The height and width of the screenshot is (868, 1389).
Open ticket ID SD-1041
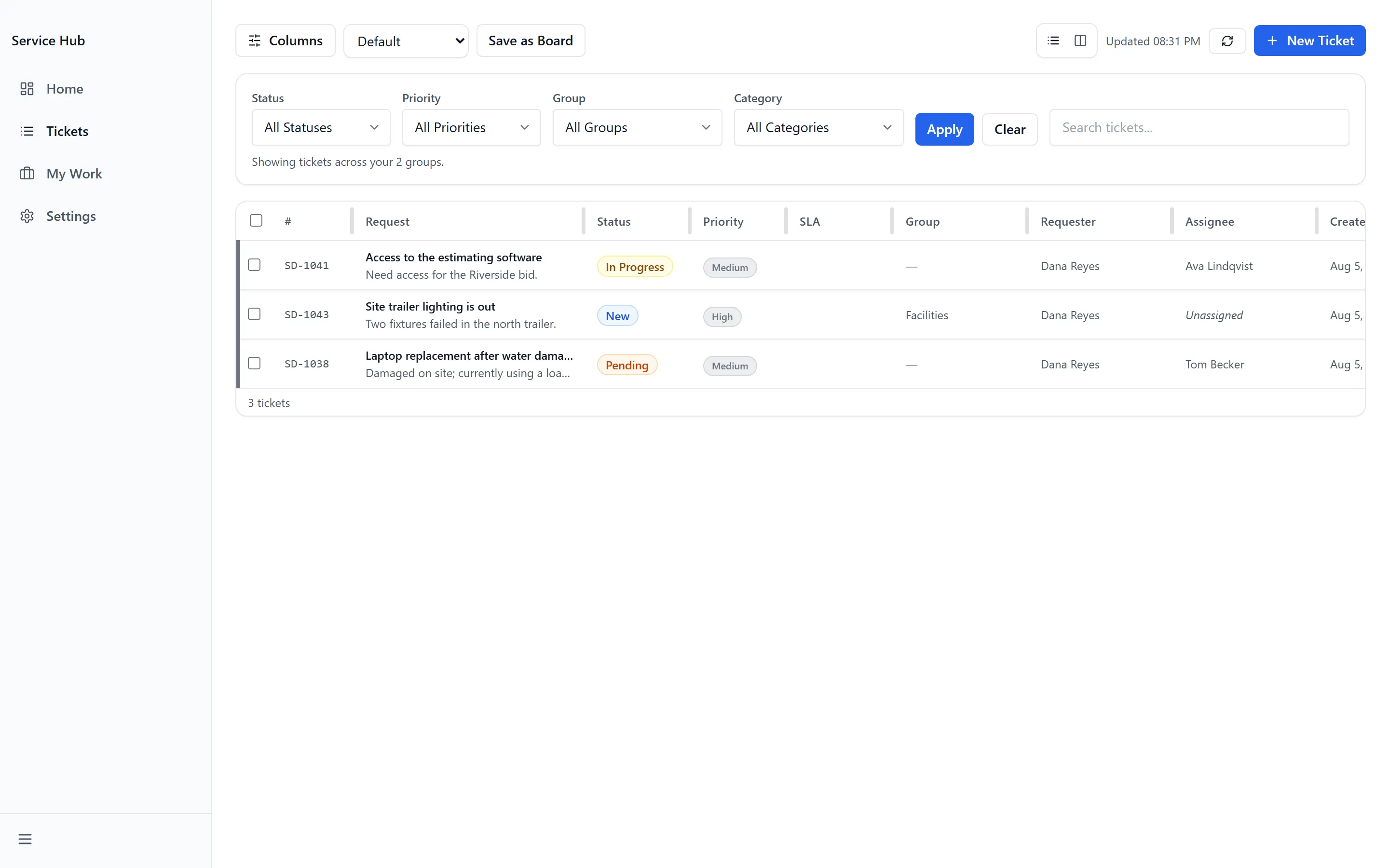[x=307, y=266]
